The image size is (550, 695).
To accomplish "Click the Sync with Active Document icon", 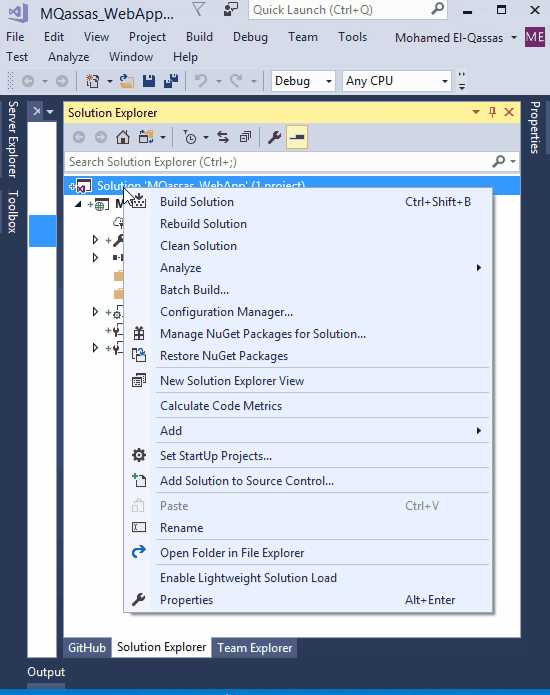I will 223,137.
